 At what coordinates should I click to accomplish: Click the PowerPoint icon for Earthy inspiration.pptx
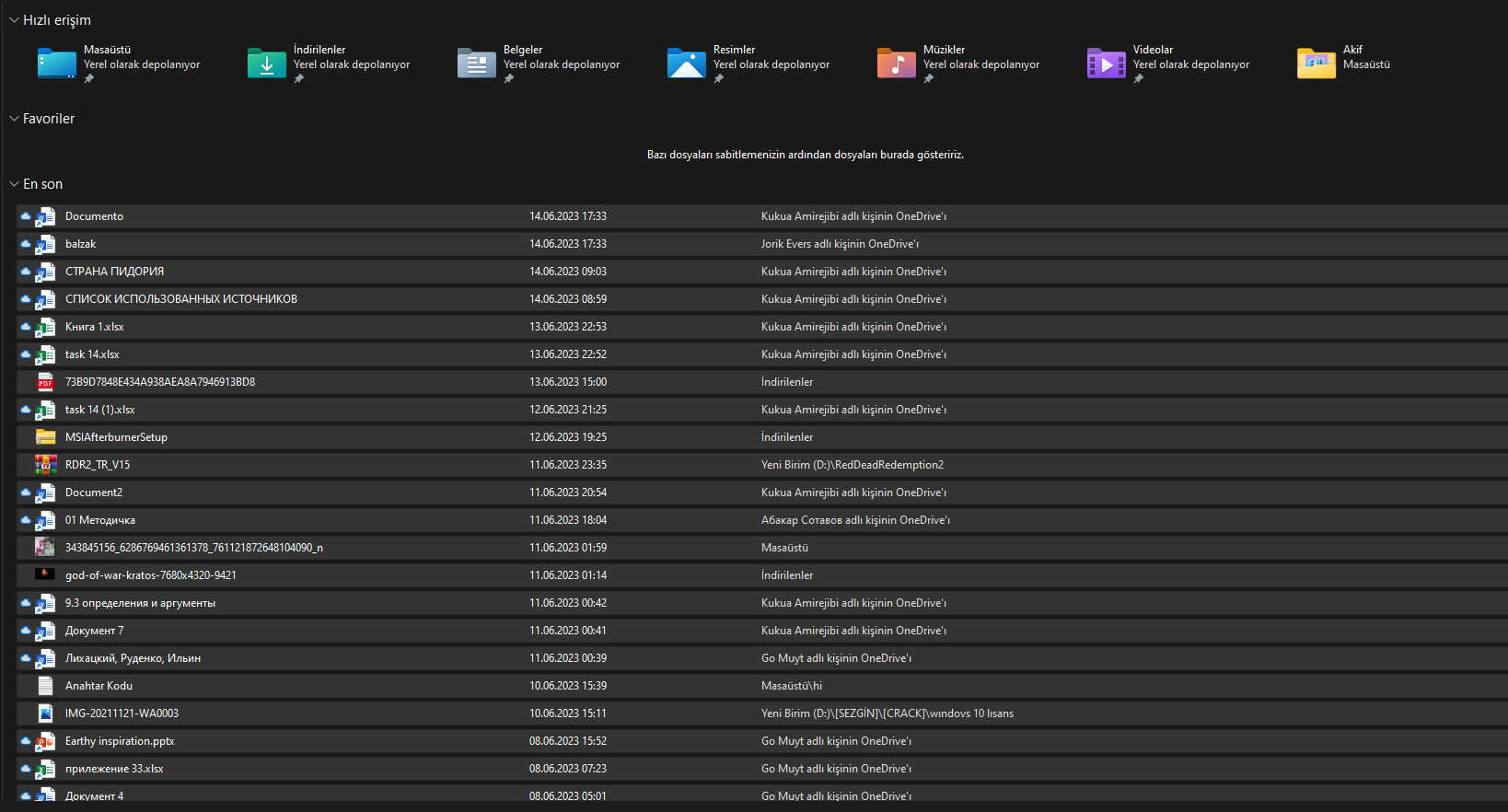pos(45,741)
